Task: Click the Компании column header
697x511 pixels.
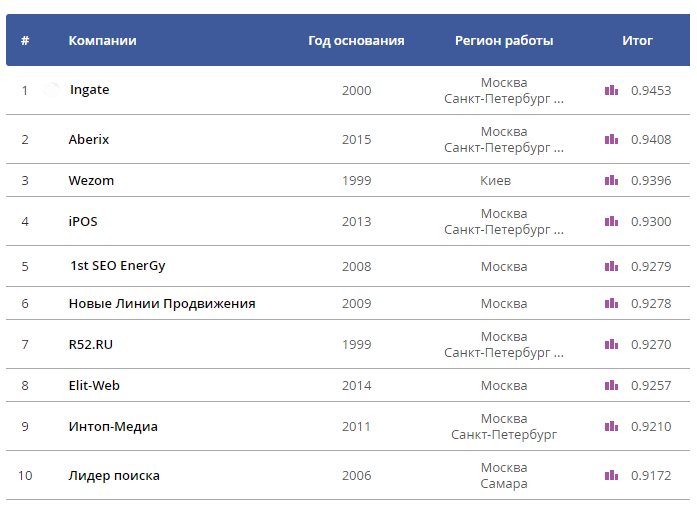Action: (x=102, y=40)
